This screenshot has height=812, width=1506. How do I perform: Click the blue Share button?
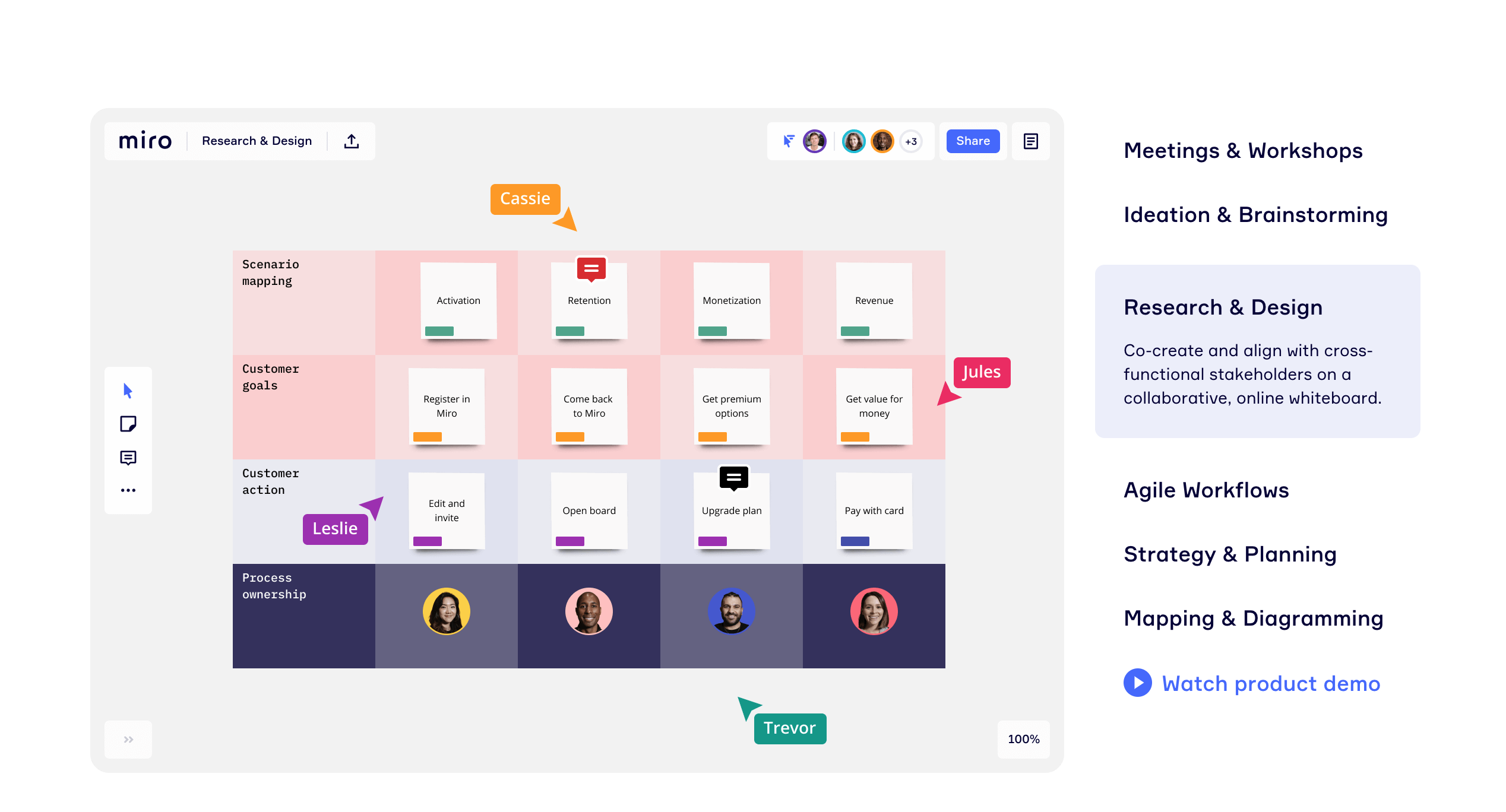(972, 141)
